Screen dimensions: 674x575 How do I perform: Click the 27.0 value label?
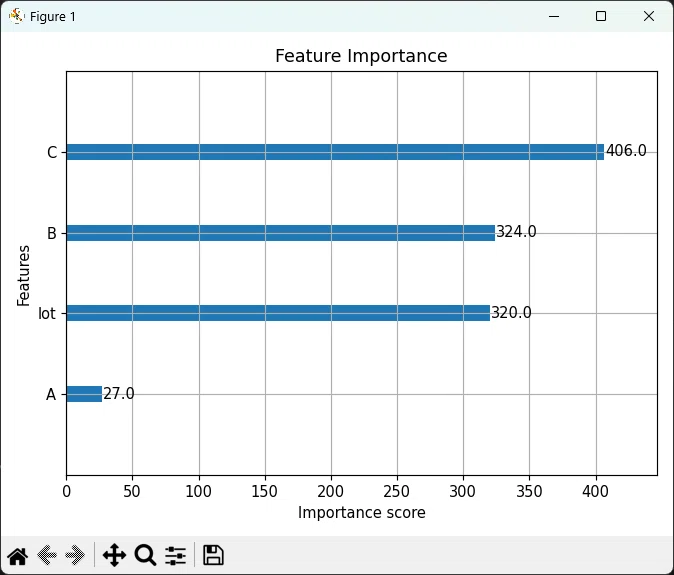[119, 393]
